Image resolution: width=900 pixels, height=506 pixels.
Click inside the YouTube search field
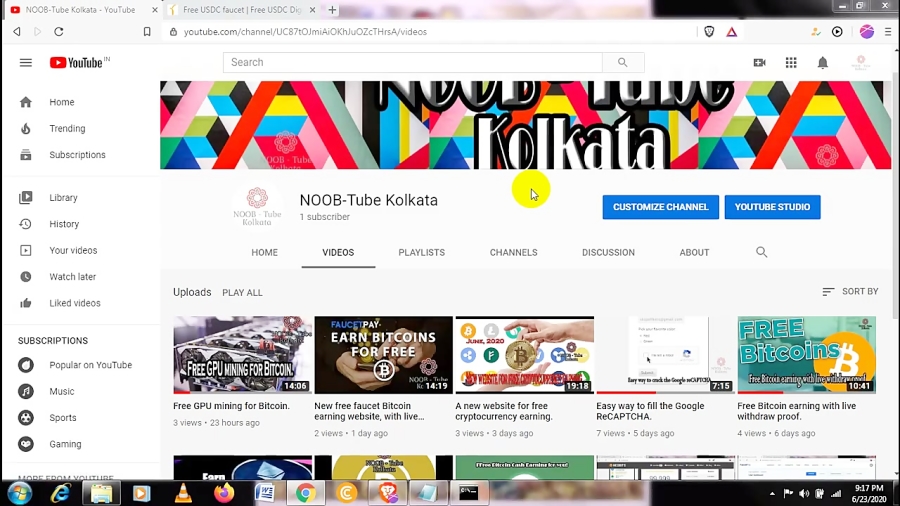[412, 63]
